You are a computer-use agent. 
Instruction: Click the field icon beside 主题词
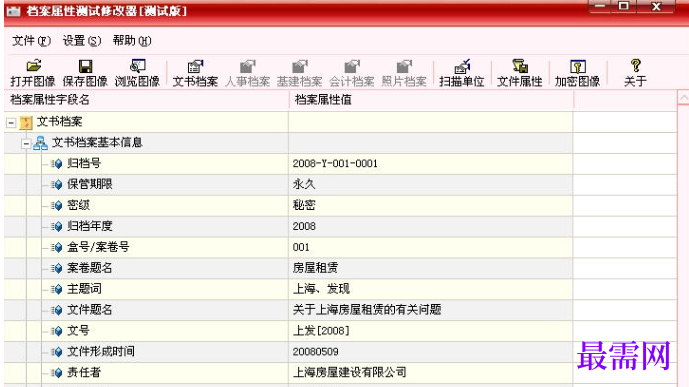(x=56, y=289)
